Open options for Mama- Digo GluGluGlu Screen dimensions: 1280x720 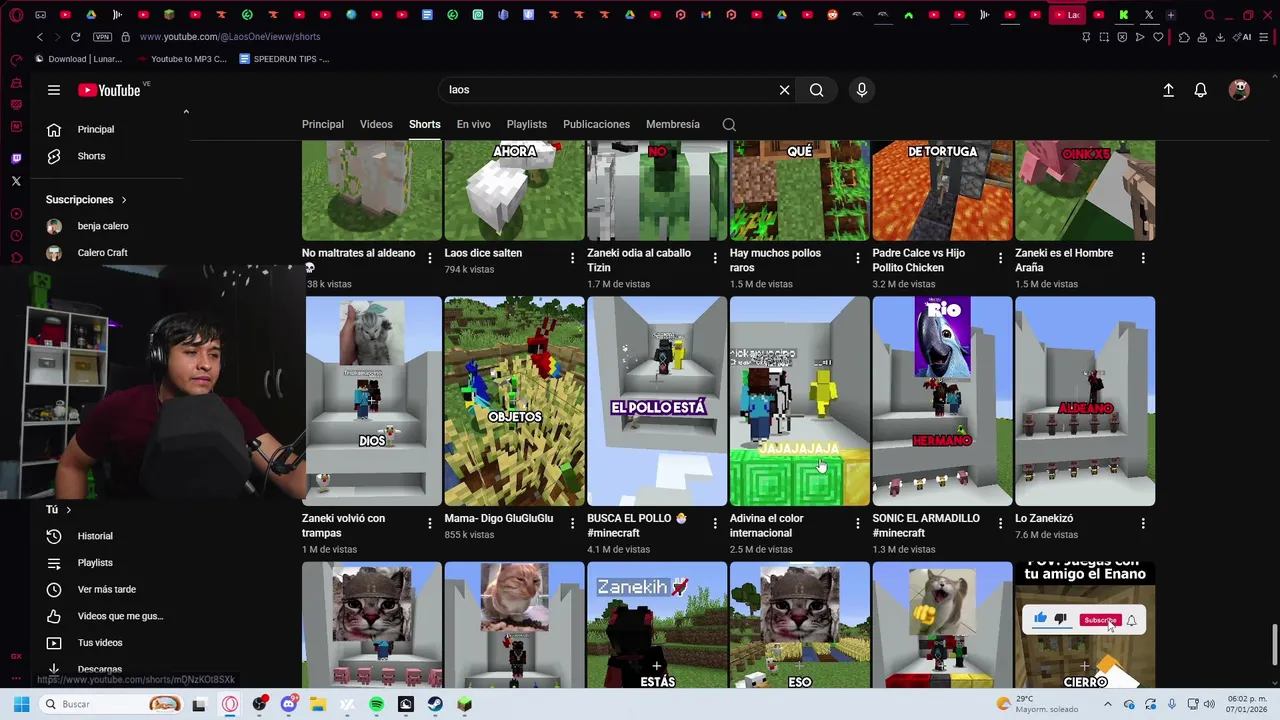pos(572,523)
